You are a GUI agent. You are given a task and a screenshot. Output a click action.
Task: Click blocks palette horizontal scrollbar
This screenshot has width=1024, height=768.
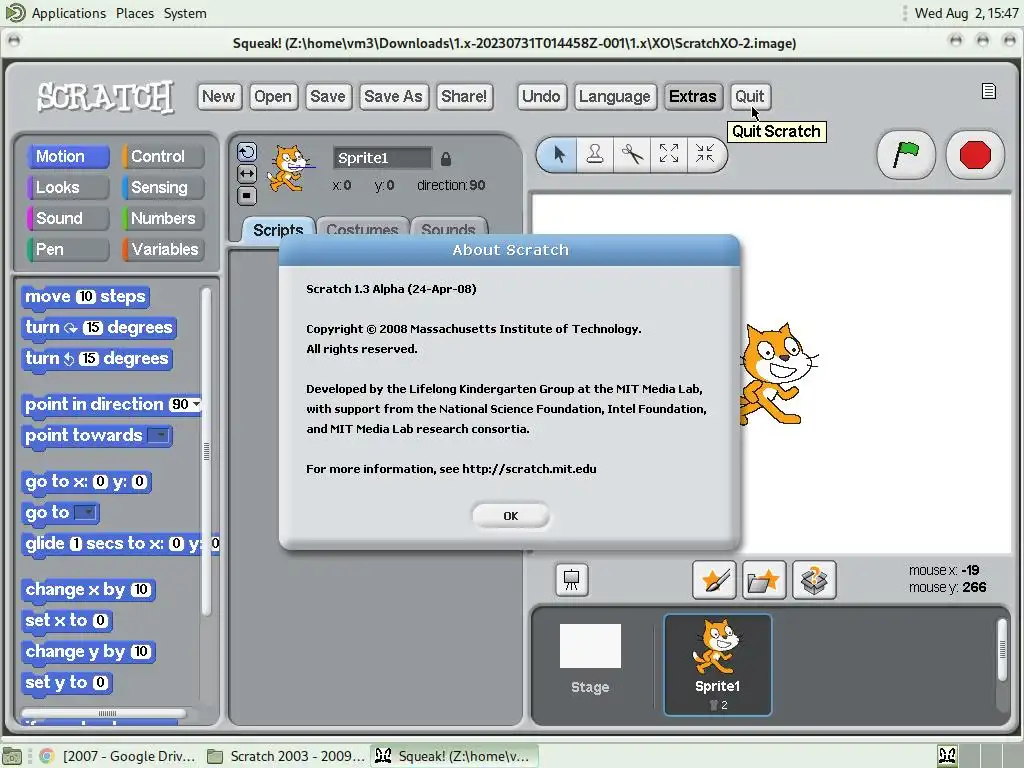(x=104, y=713)
